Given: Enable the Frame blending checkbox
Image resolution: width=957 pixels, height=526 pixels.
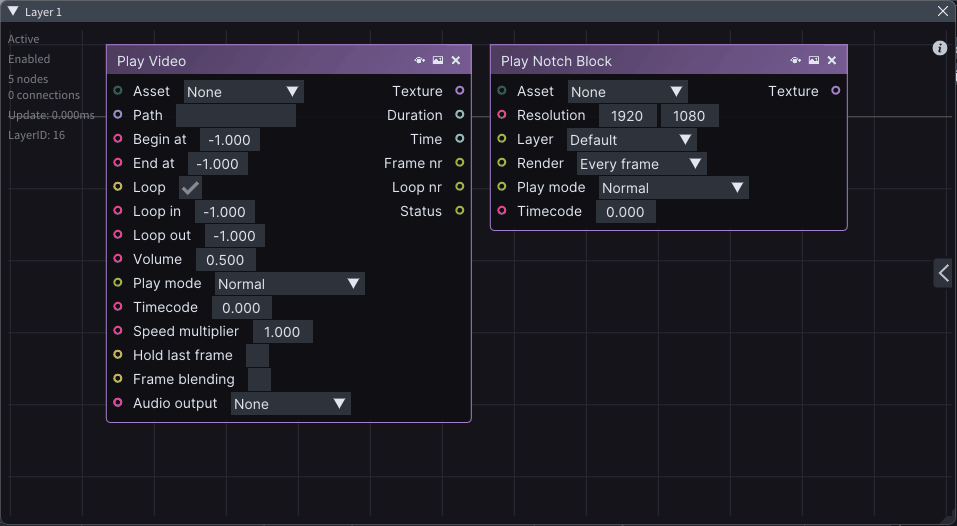Looking at the screenshot, I should 259,380.
